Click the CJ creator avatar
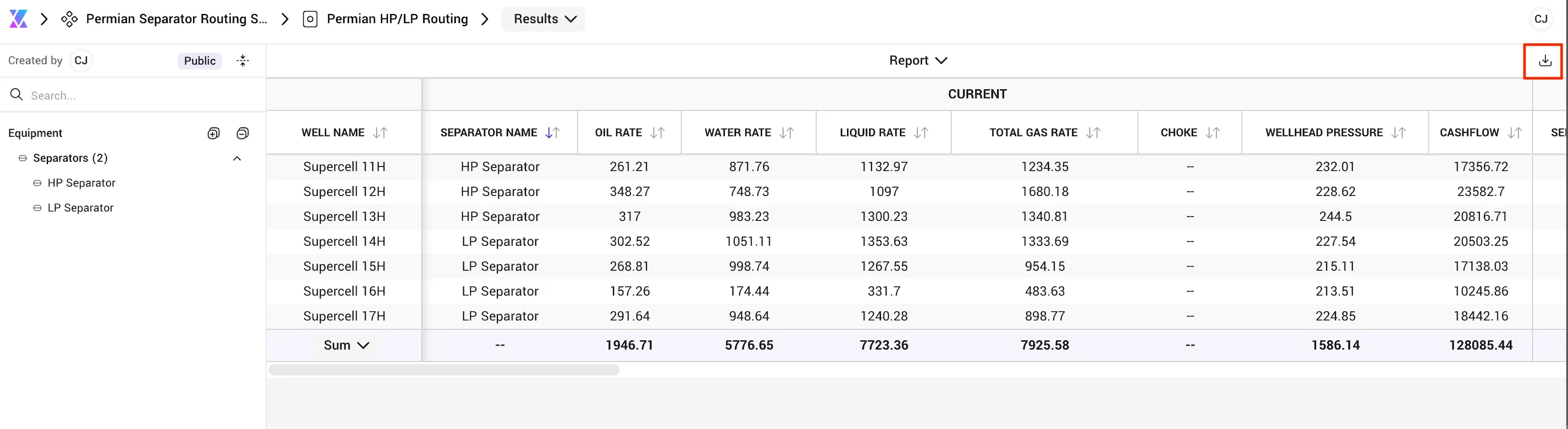1568x429 pixels. pyautogui.click(x=81, y=61)
